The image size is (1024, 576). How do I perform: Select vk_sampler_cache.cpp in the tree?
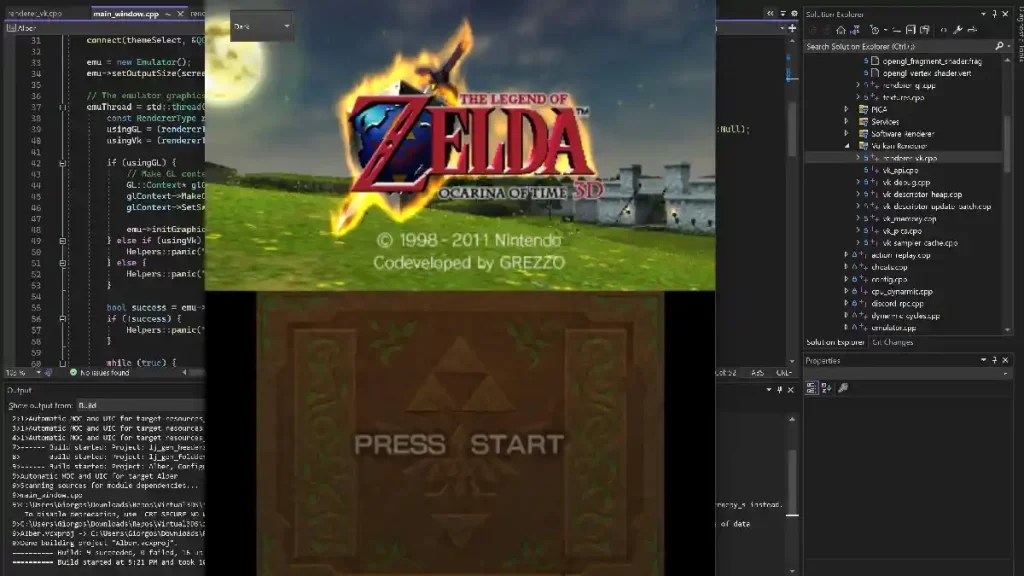pos(920,243)
